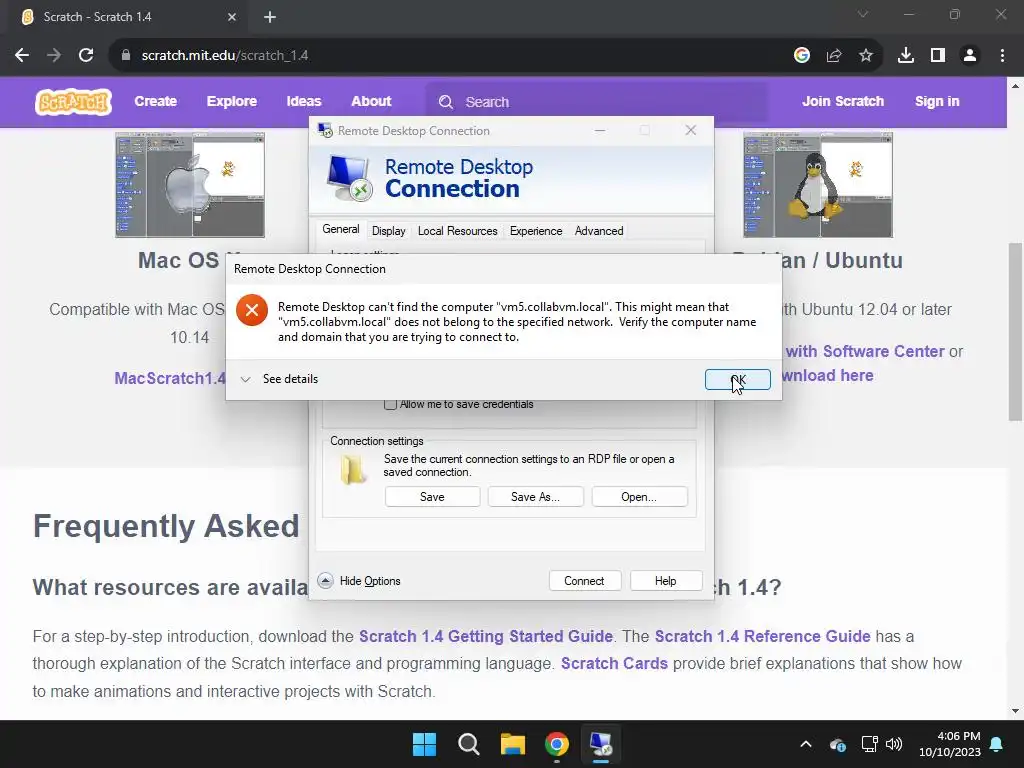Open a new browser tab
This screenshot has height=768, width=1024.
(x=270, y=17)
